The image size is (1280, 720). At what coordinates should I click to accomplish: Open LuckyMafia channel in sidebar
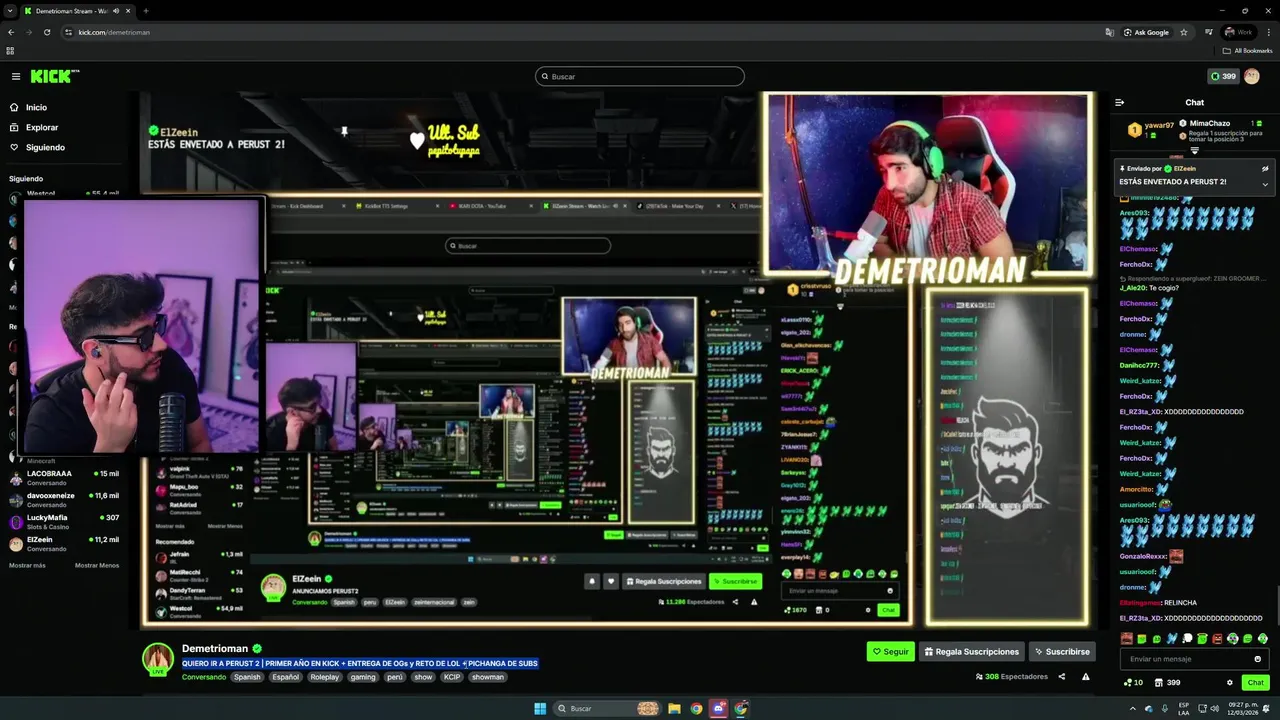pos(64,521)
